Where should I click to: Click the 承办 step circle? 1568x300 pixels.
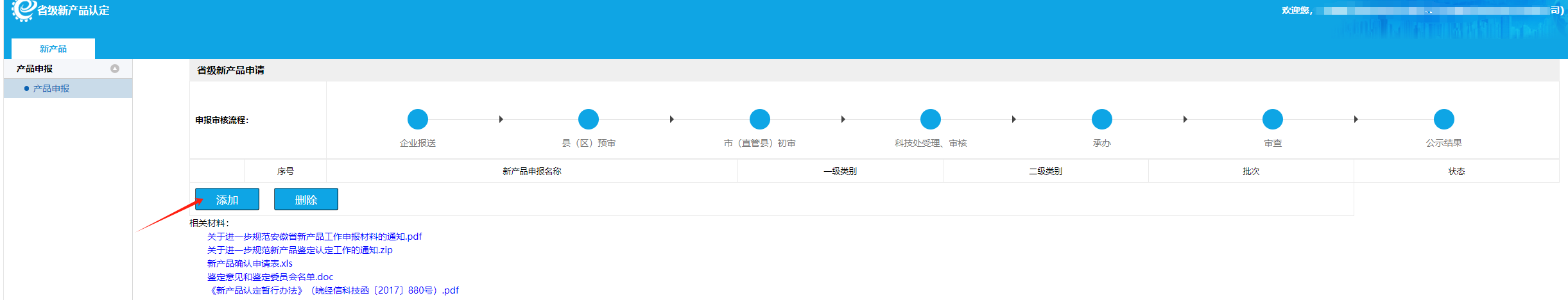tap(1101, 119)
